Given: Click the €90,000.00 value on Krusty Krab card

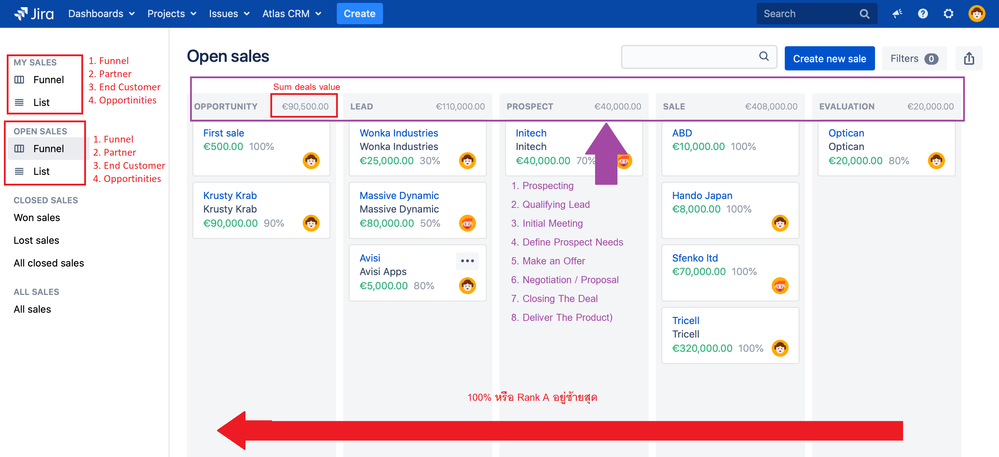Looking at the screenshot, I should [231, 223].
